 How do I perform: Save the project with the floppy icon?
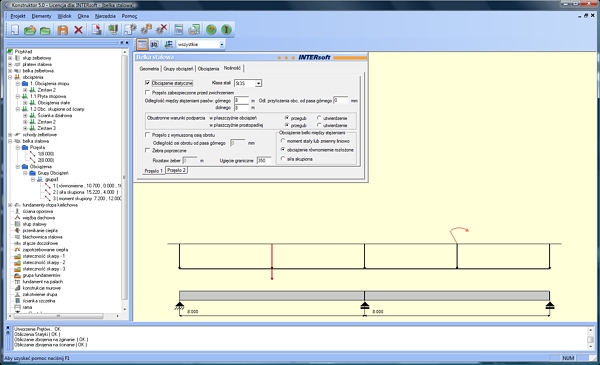coord(62,29)
